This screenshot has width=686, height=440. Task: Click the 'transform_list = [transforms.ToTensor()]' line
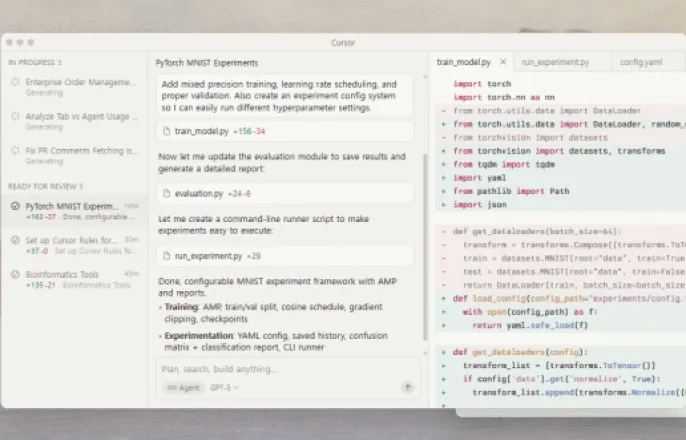[559, 366]
